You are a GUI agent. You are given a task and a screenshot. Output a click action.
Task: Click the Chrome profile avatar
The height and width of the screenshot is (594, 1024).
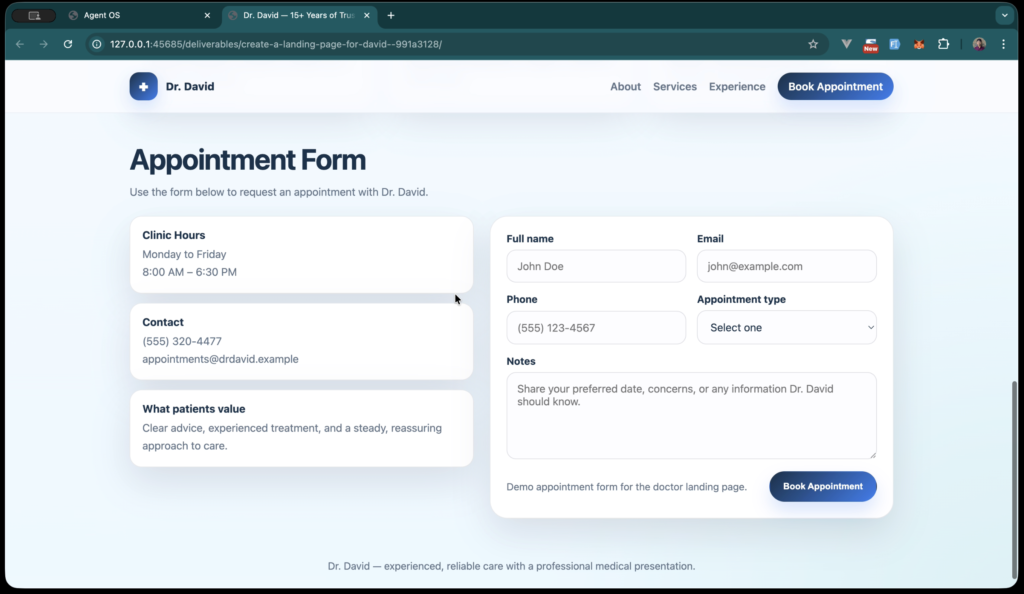coord(977,44)
